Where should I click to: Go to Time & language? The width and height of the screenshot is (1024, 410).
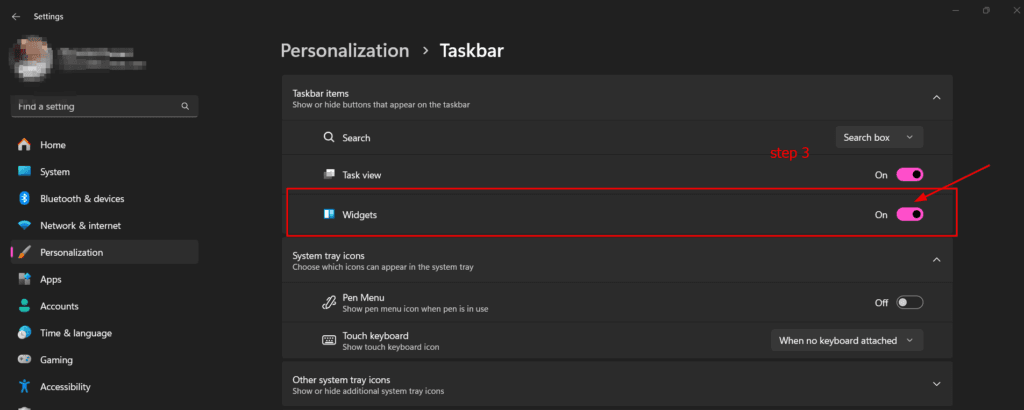[x=104, y=332]
